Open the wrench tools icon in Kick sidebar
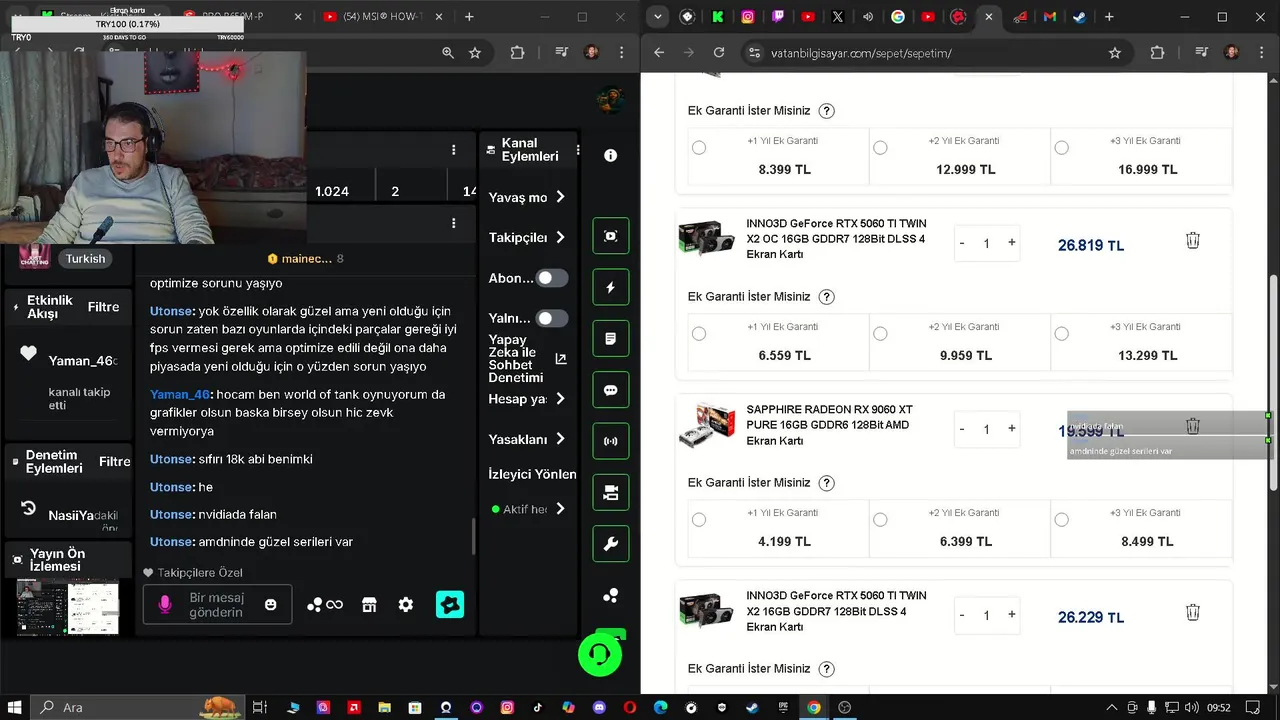Image resolution: width=1280 pixels, height=720 pixels. [611, 544]
